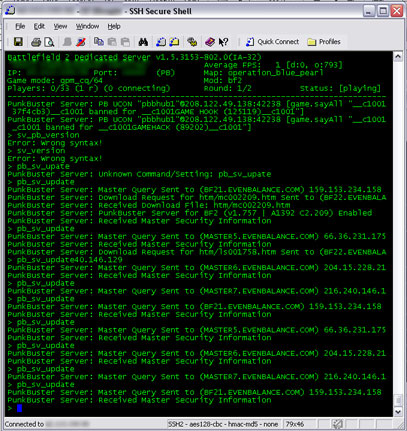Open the View menu
407x431 pixels.
(x=60, y=26)
